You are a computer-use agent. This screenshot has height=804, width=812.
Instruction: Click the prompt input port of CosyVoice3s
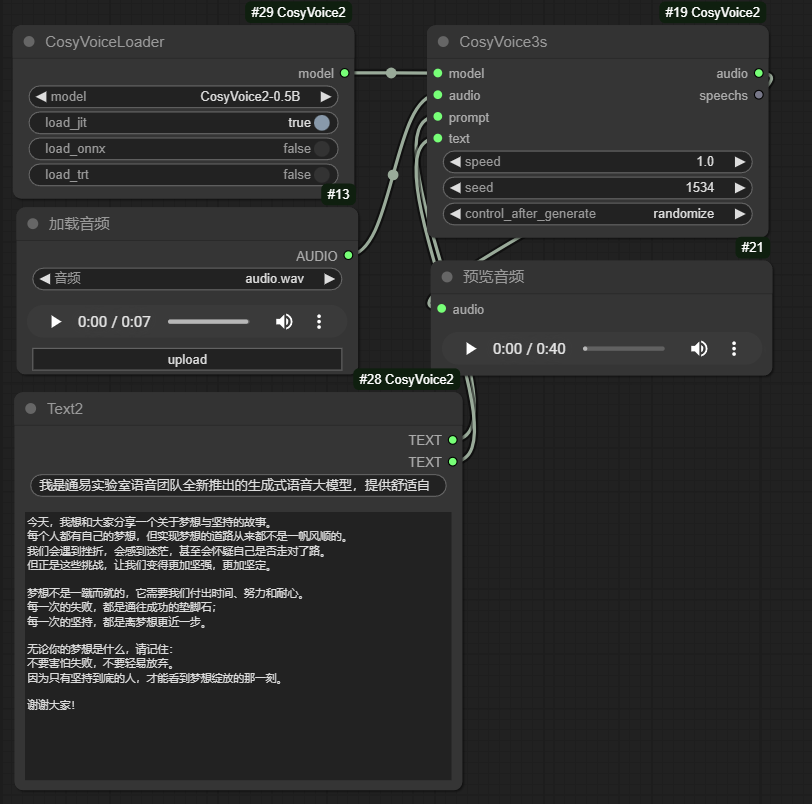pos(438,116)
